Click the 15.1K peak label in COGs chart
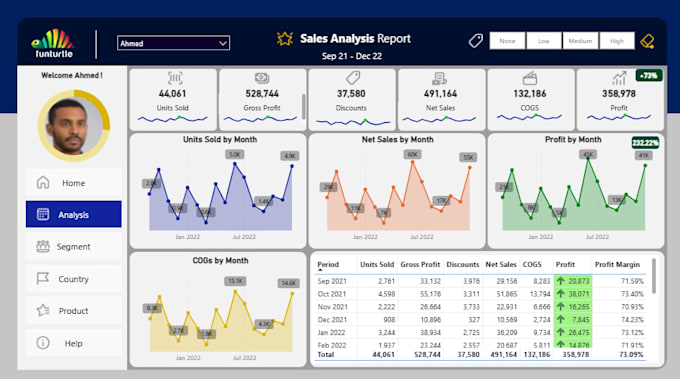680x379 pixels. (235, 281)
